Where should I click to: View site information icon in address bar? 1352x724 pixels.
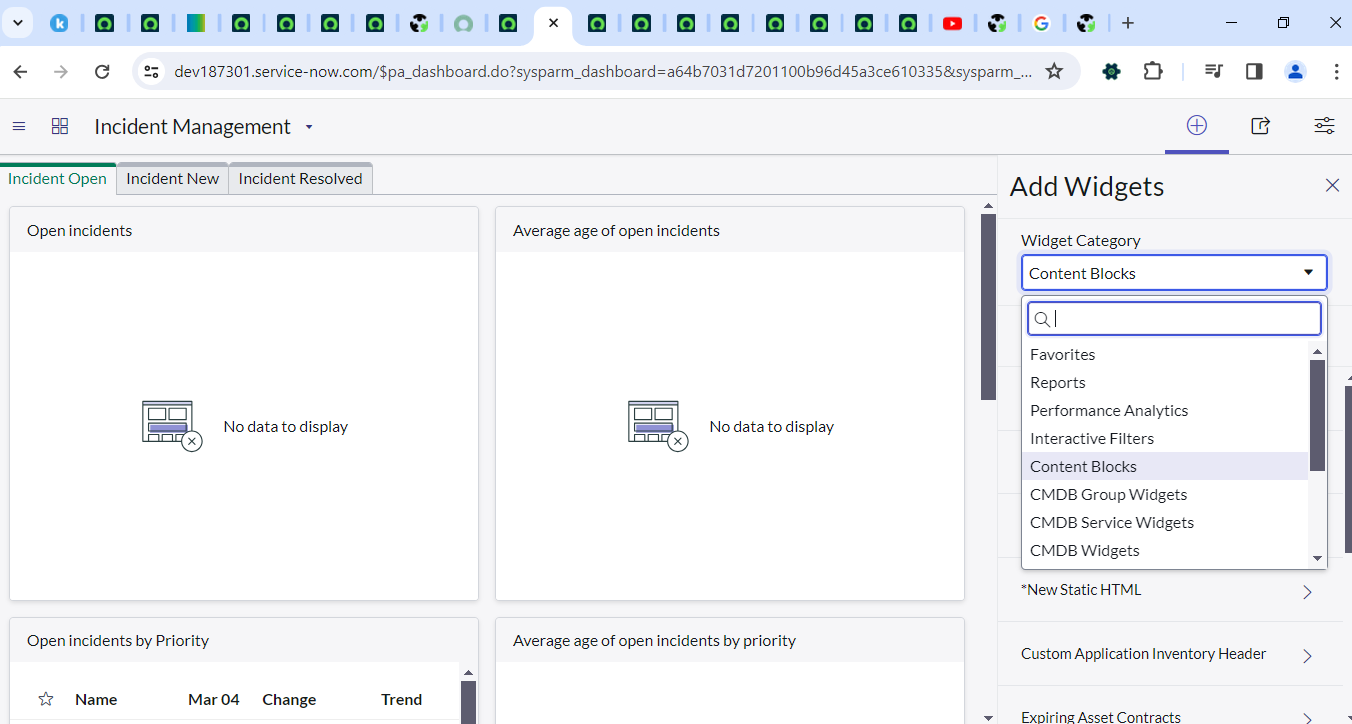[151, 71]
